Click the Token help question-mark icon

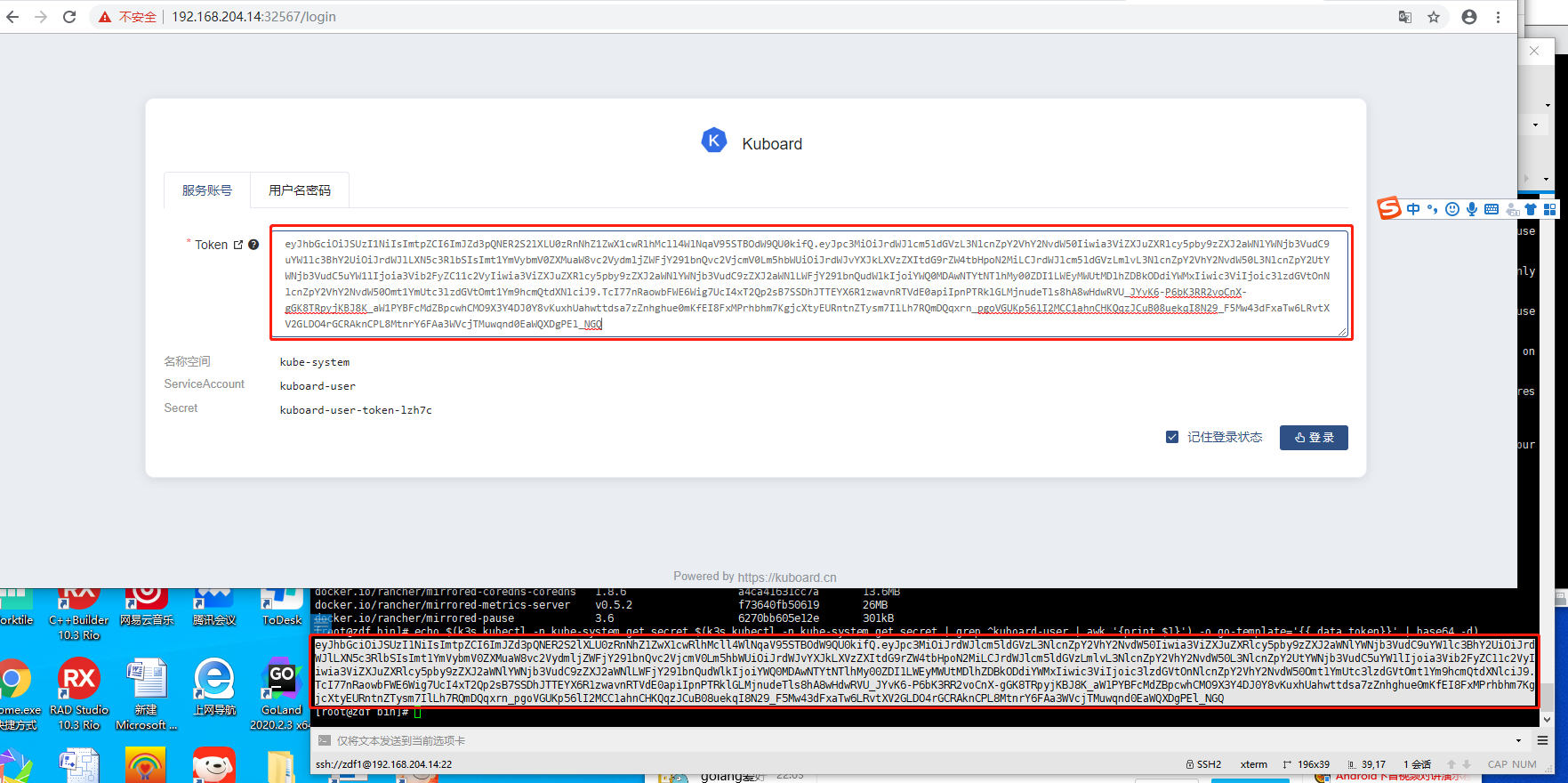coord(253,245)
